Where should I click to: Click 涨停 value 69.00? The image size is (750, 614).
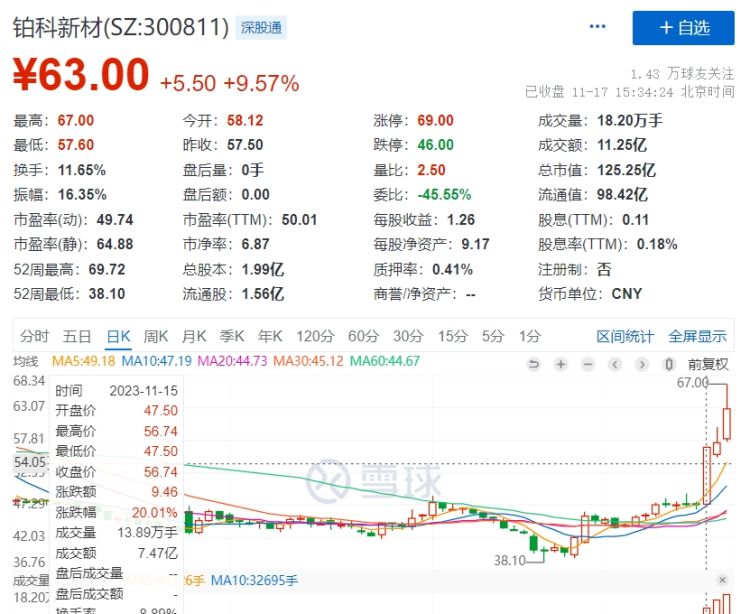click(x=435, y=121)
